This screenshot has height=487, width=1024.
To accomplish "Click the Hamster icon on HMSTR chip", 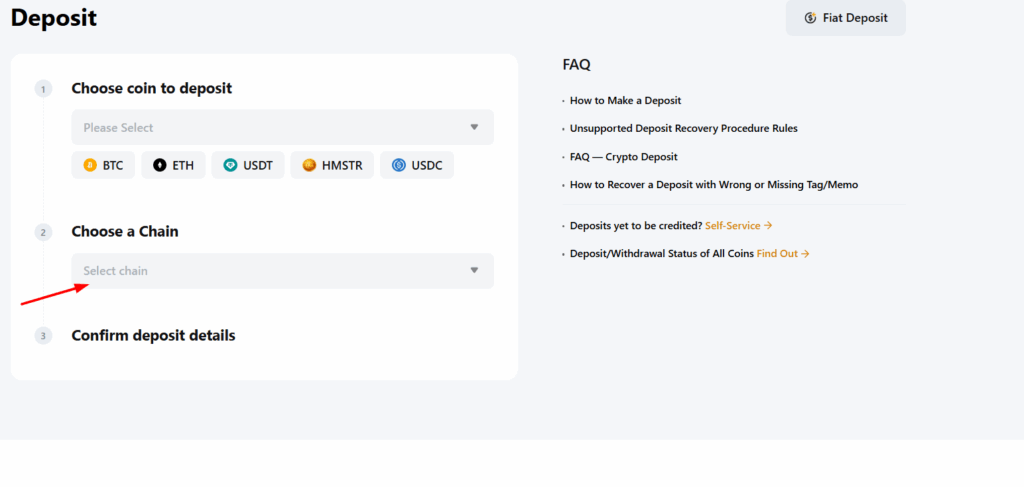I will (x=309, y=165).
